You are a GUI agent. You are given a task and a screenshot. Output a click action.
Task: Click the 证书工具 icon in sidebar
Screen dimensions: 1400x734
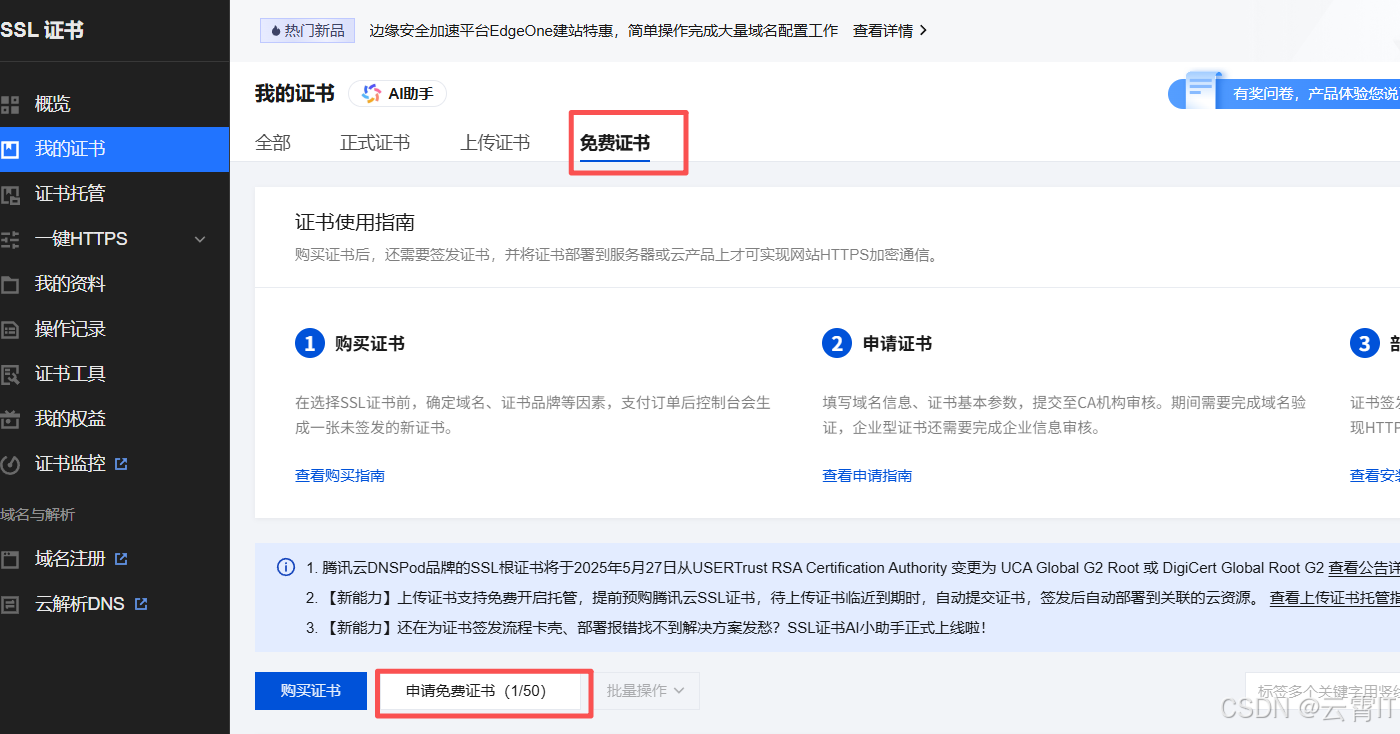click(10, 374)
